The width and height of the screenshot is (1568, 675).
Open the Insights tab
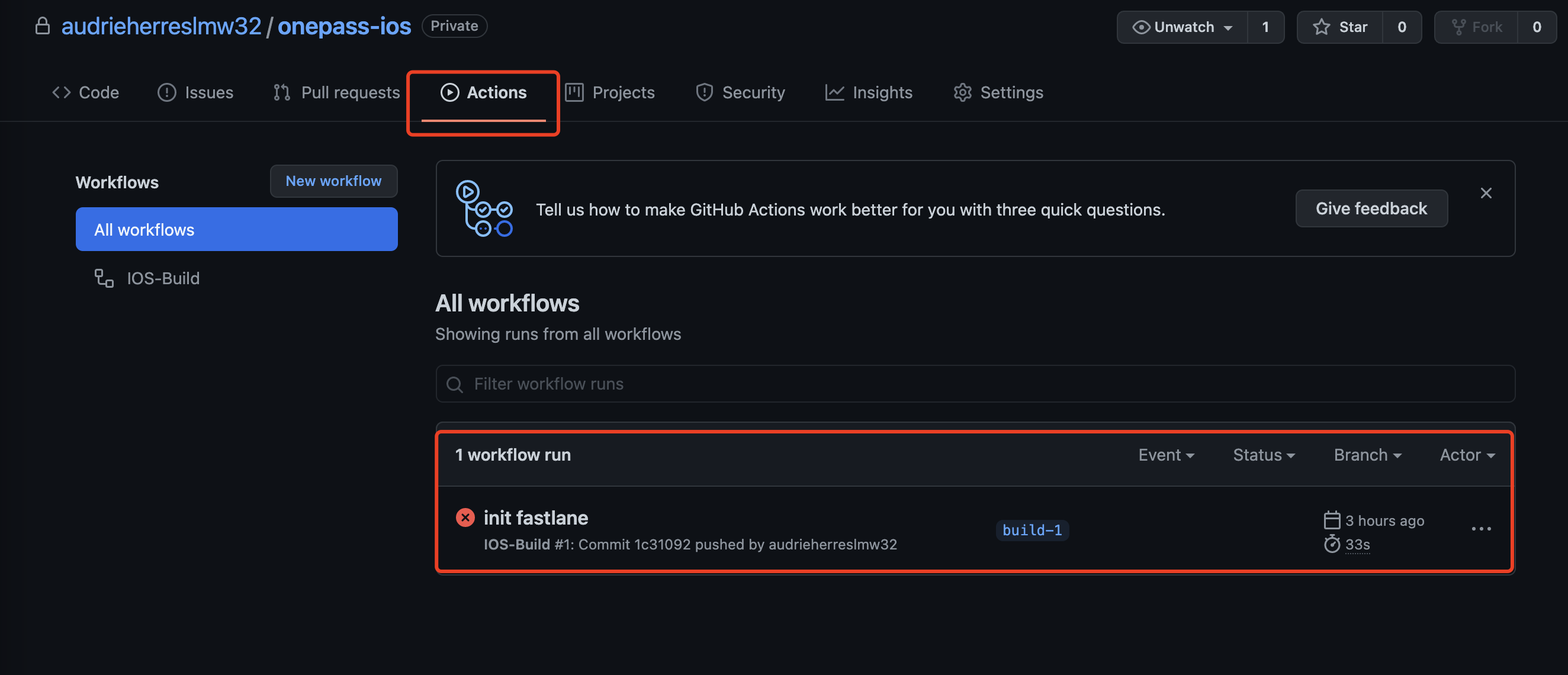point(869,92)
